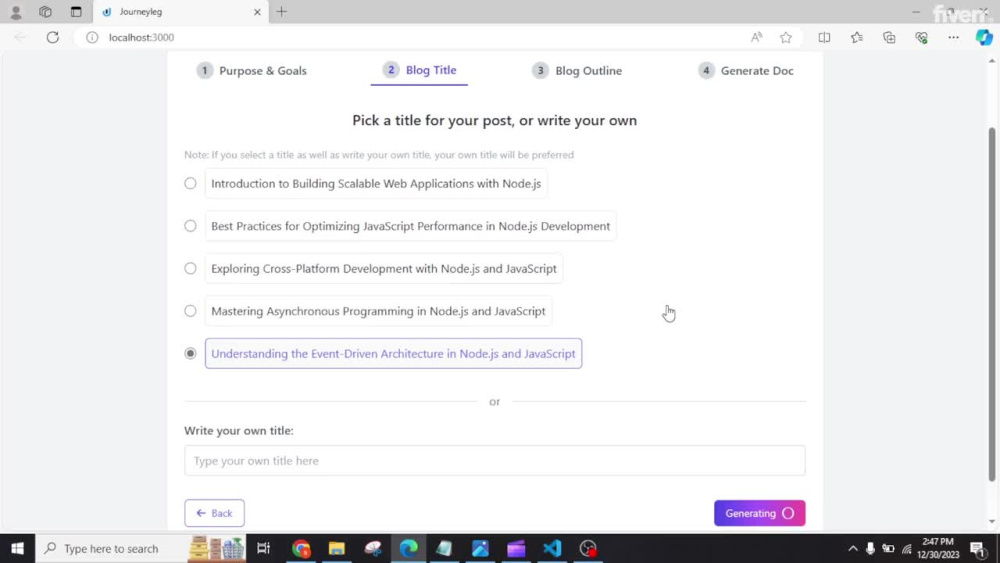Select the Journeyleg browser tab
1000x563 pixels.
(180, 11)
